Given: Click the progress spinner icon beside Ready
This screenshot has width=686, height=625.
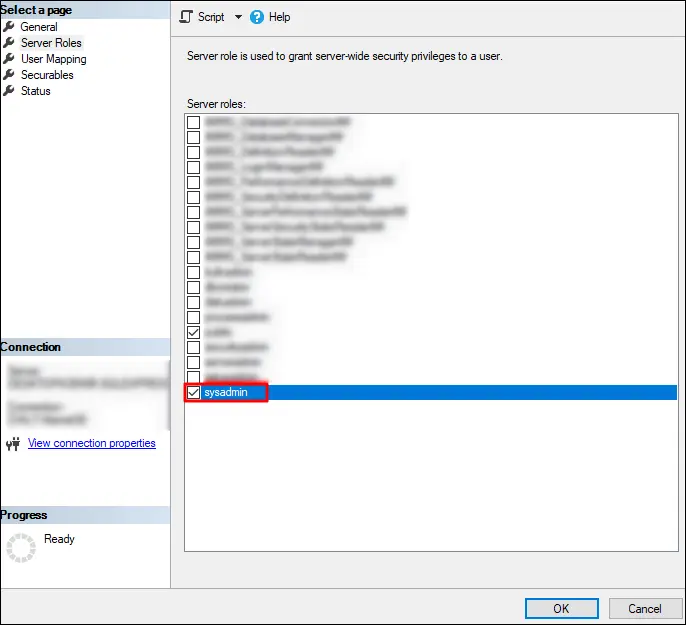Looking at the screenshot, I should coord(21,548).
